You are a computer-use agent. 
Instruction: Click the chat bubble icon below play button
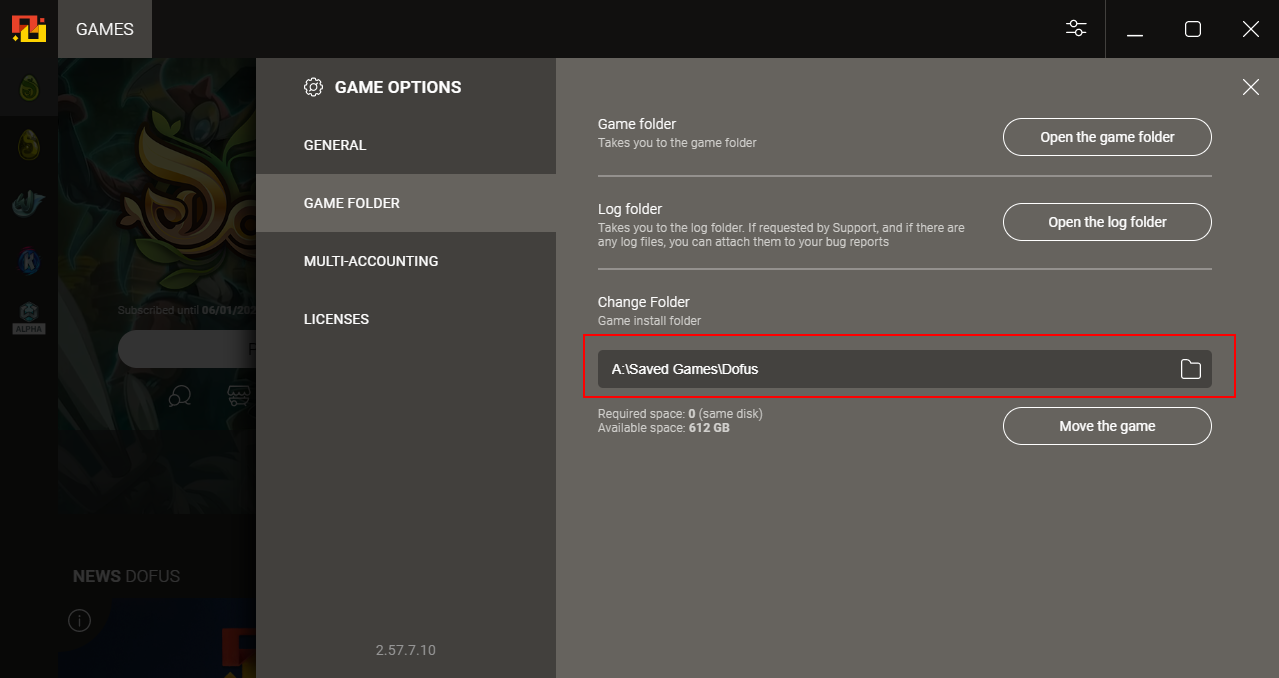180,397
